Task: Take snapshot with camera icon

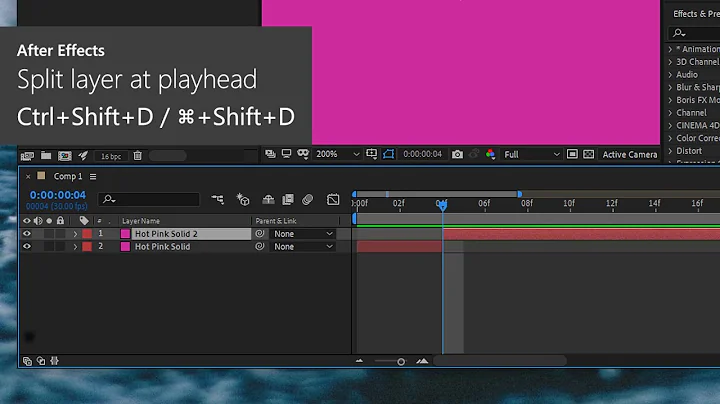Action: [x=457, y=154]
